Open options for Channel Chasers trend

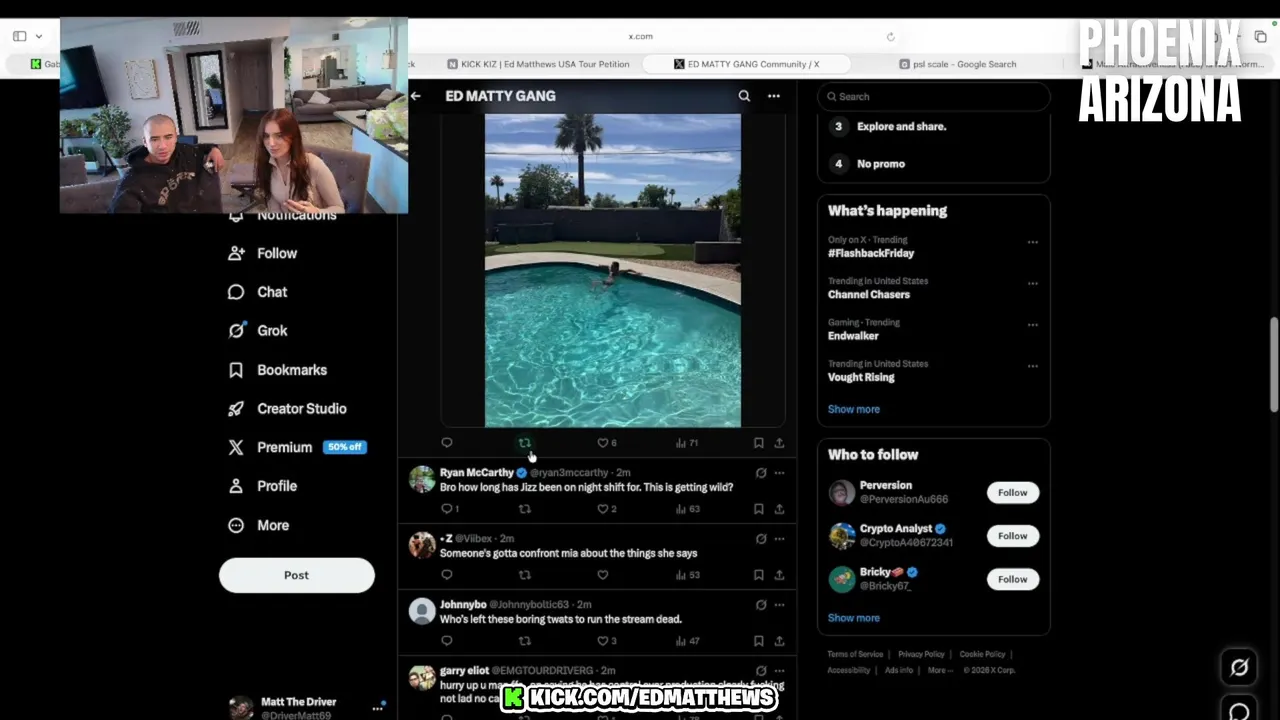[1032, 283]
